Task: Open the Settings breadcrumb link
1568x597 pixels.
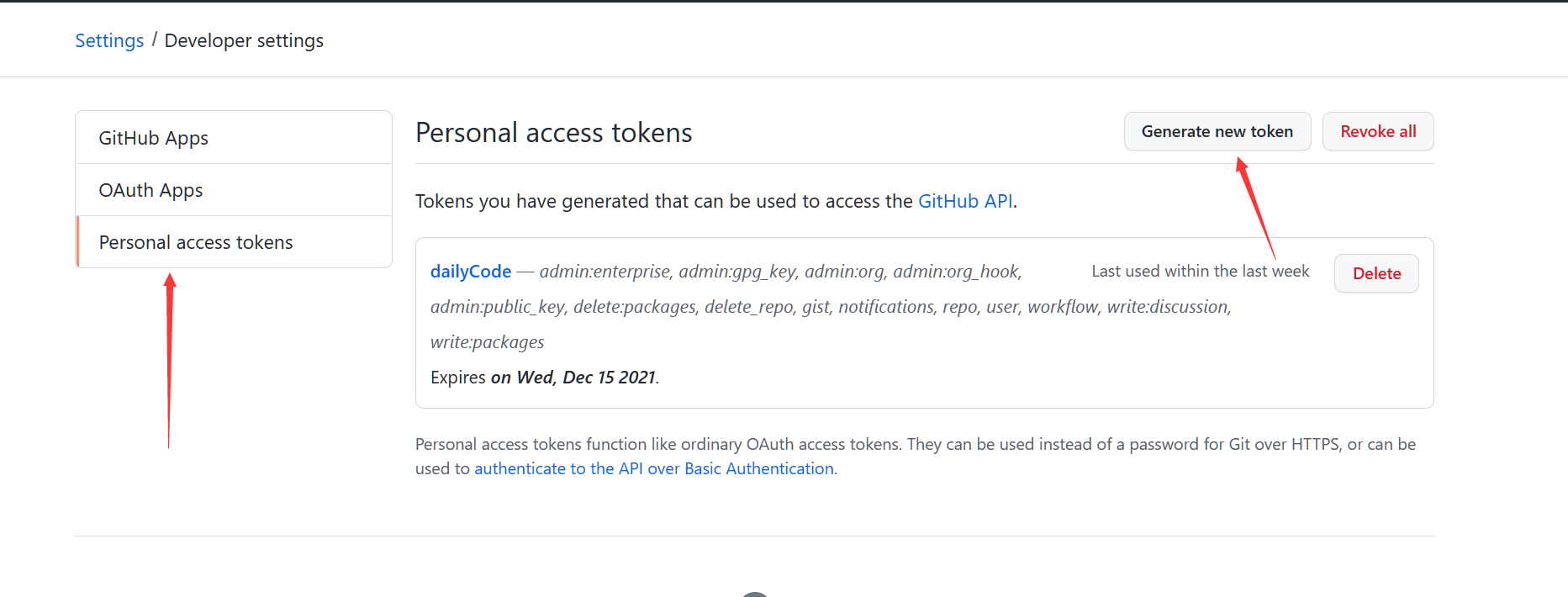Action: coord(109,40)
